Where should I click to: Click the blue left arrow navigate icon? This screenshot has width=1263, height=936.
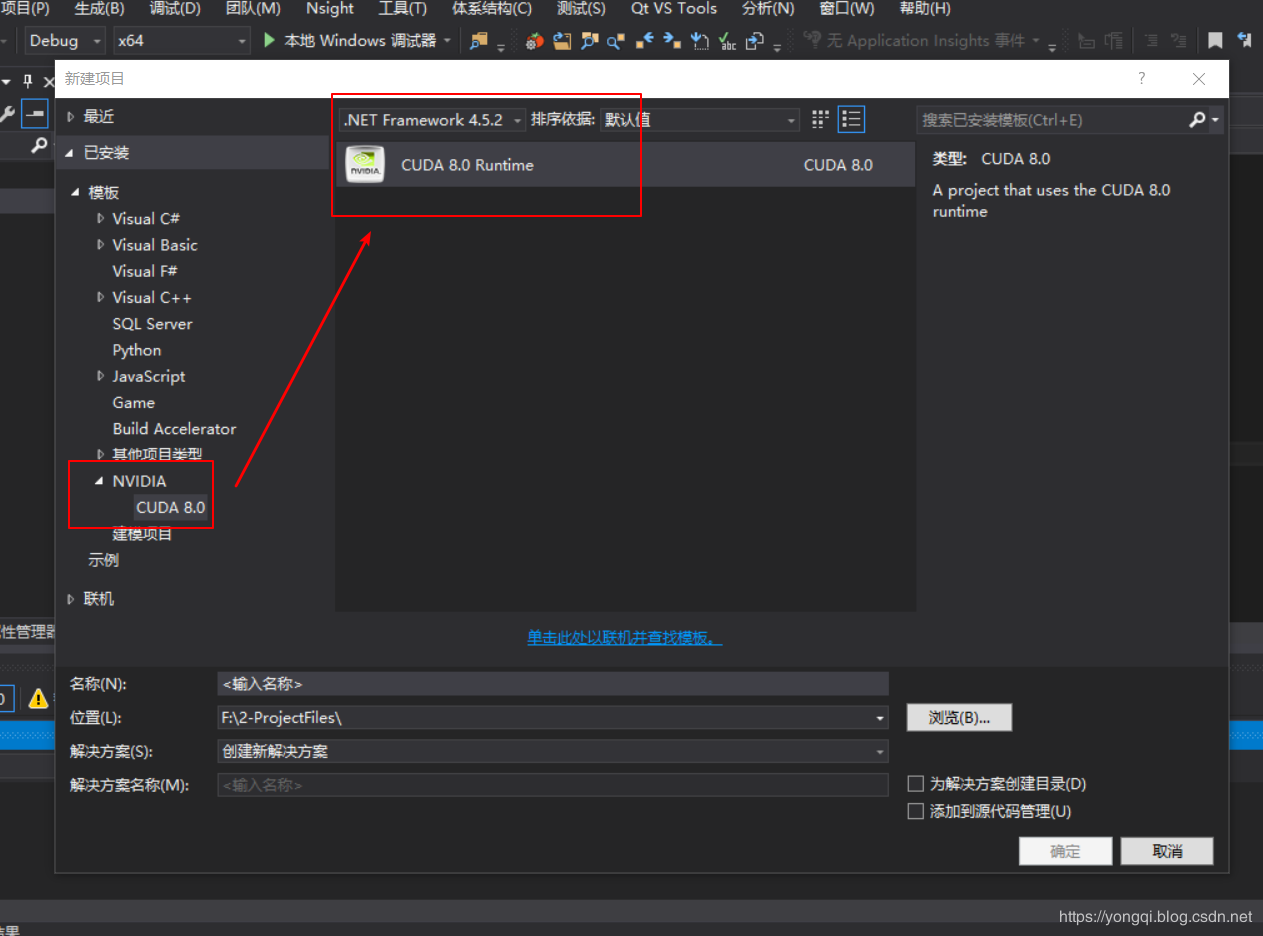644,41
